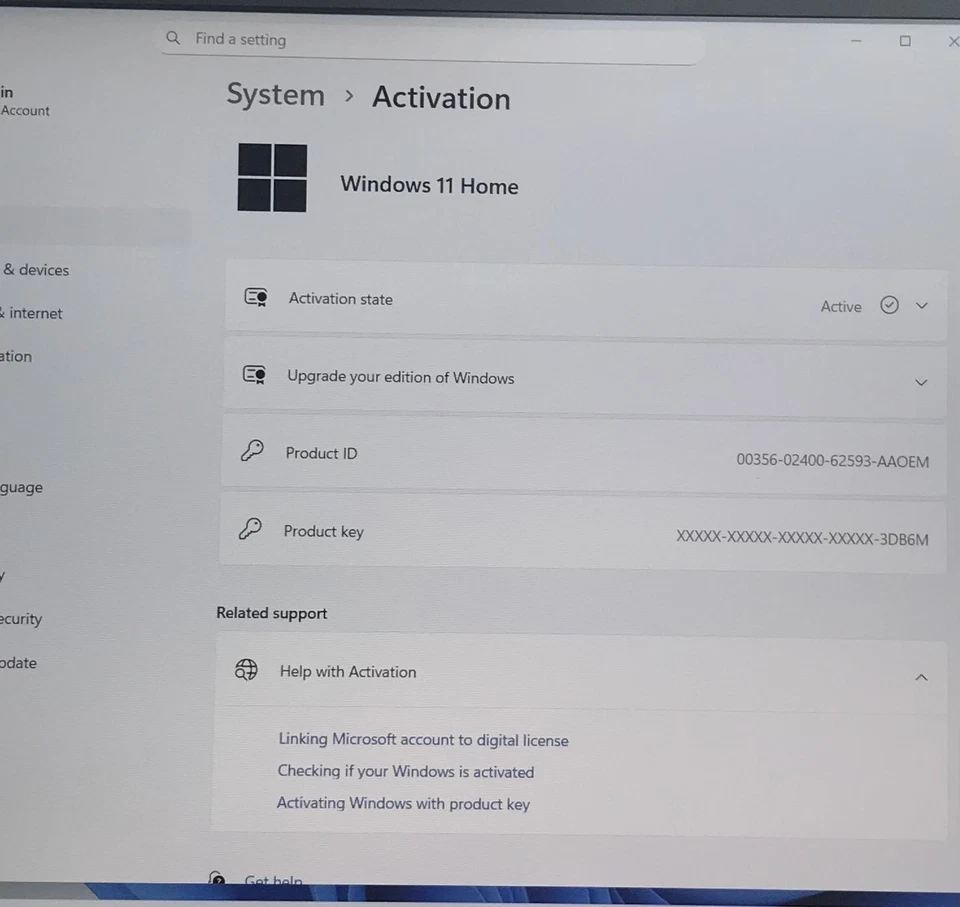Click the Get help headset icon
This screenshot has height=907, width=960.
(216, 878)
